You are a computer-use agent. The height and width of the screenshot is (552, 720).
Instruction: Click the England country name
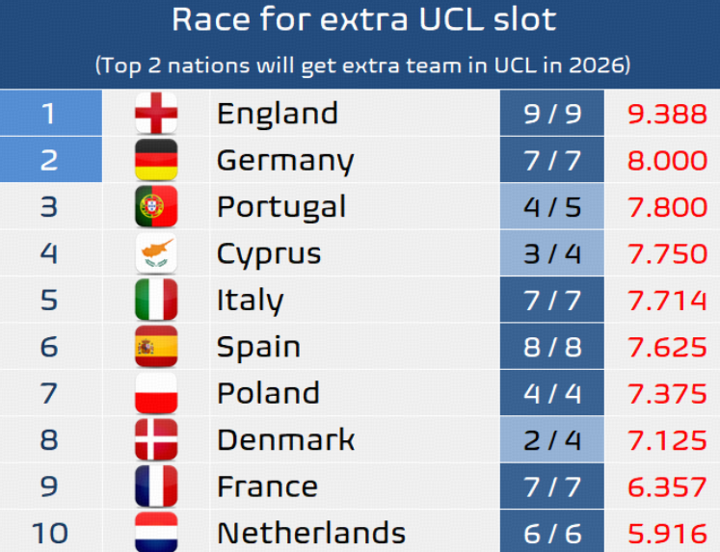point(277,114)
